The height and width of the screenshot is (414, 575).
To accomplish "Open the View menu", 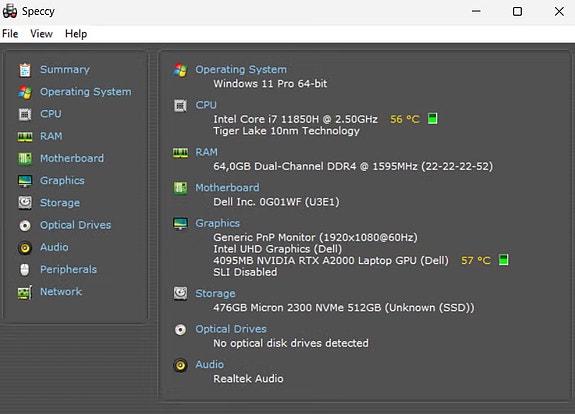I will [x=41, y=34].
